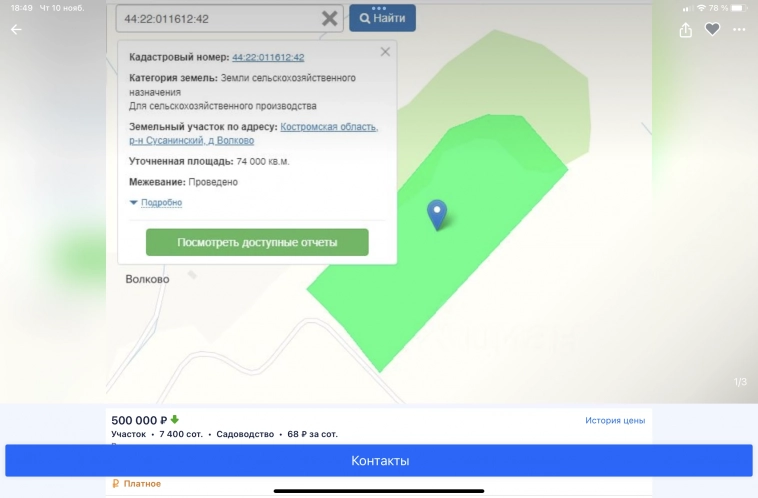Click the green price drop arrow
Screen dimensions: 758x498
pyautogui.click(x=175, y=420)
